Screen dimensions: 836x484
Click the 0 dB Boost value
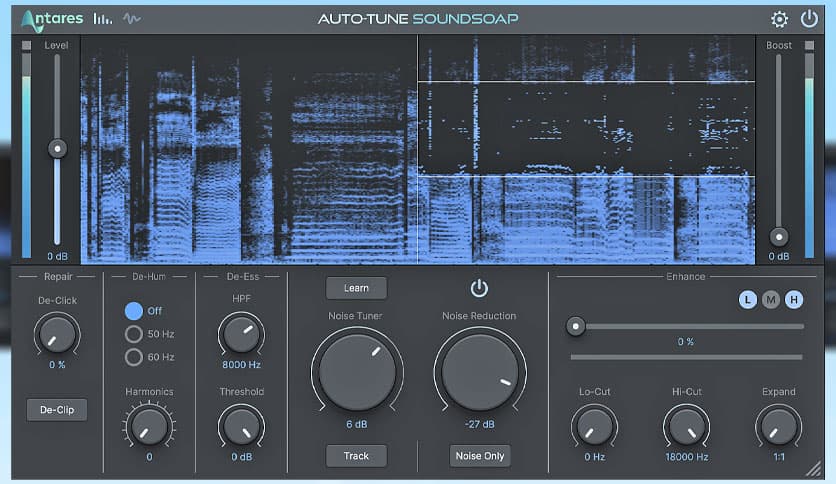[x=779, y=256]
